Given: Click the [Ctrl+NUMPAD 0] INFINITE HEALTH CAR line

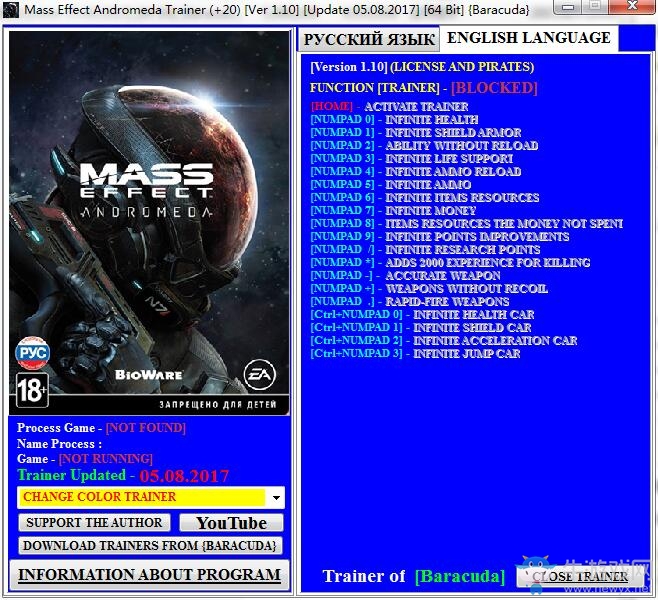Looking at the screenshot, I should (x=423, y=315).
